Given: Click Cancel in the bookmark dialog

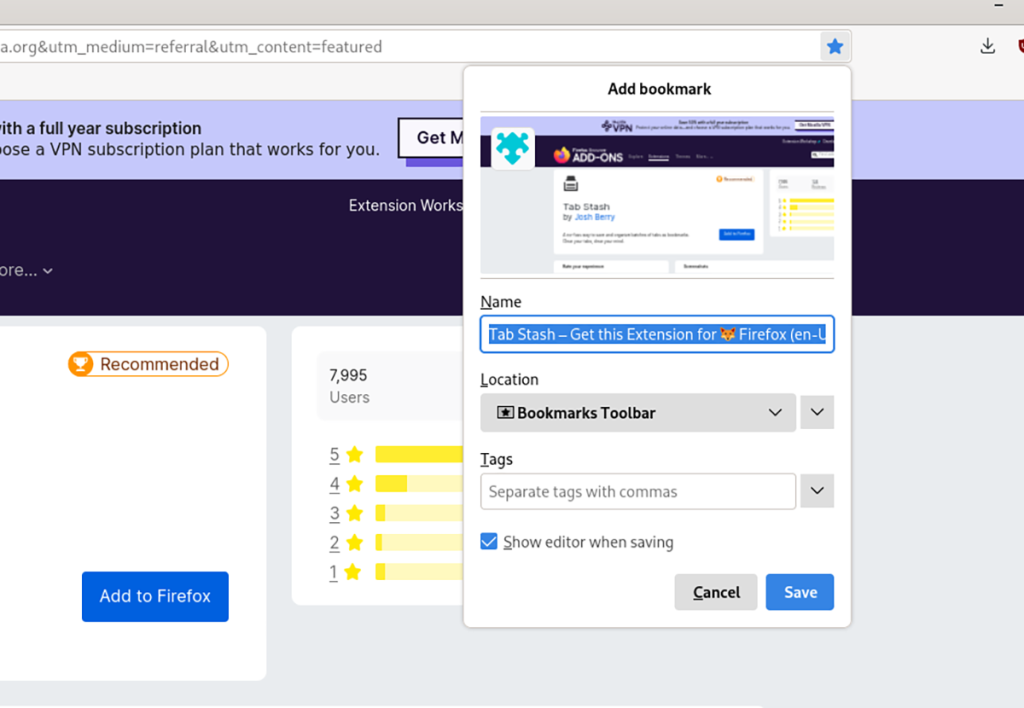Looking at the screenshot, I should (715, 592).
